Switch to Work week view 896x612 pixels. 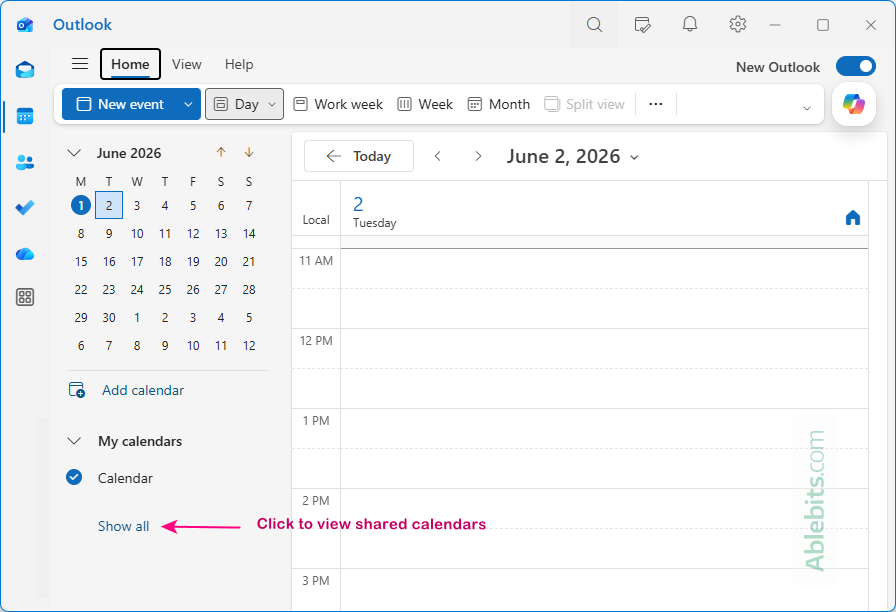338,104
